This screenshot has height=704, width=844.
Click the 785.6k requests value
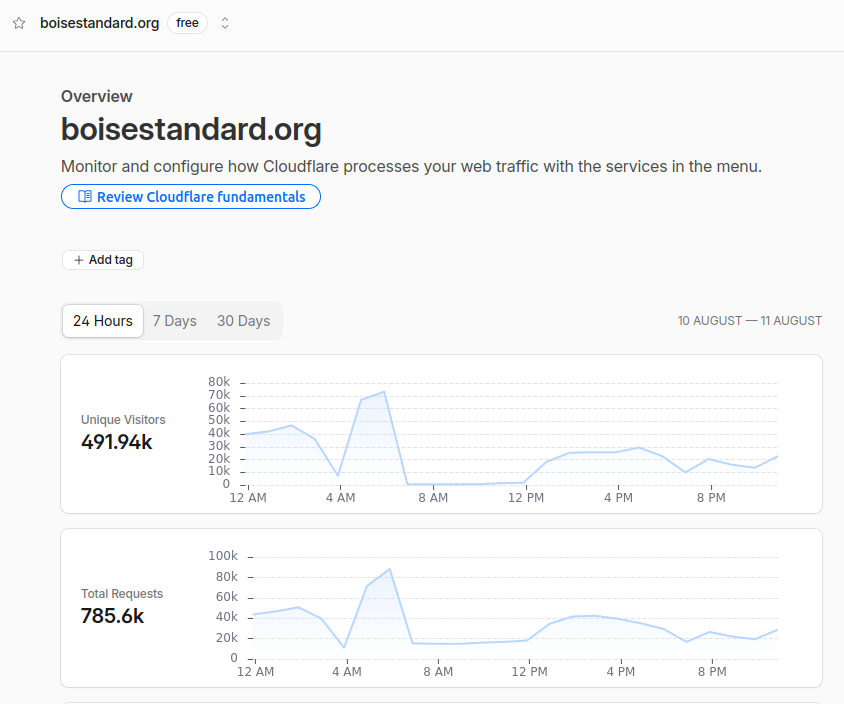pyautogui.click(x=112, y=616)
